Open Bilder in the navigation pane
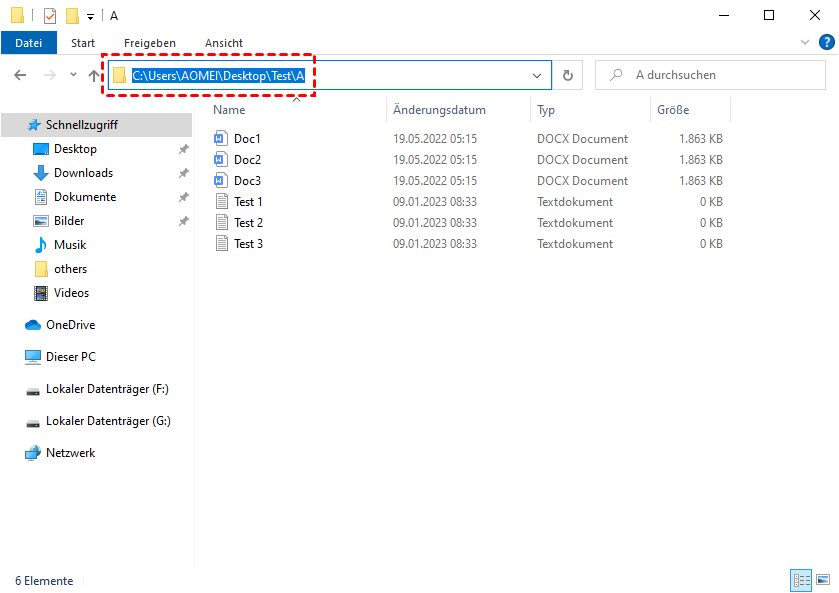 click(69, 221)
